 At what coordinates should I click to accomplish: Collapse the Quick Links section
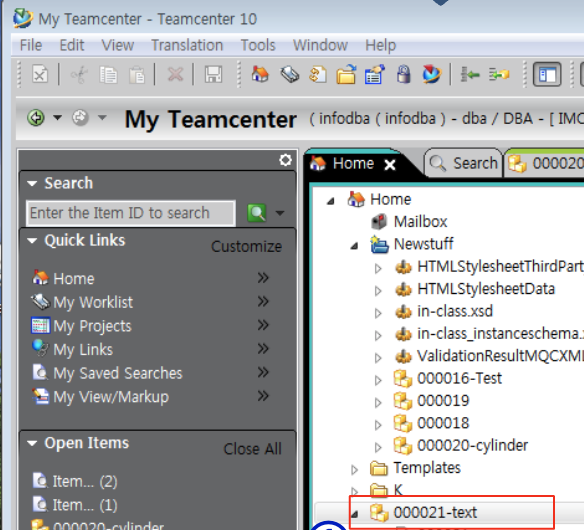32,241
